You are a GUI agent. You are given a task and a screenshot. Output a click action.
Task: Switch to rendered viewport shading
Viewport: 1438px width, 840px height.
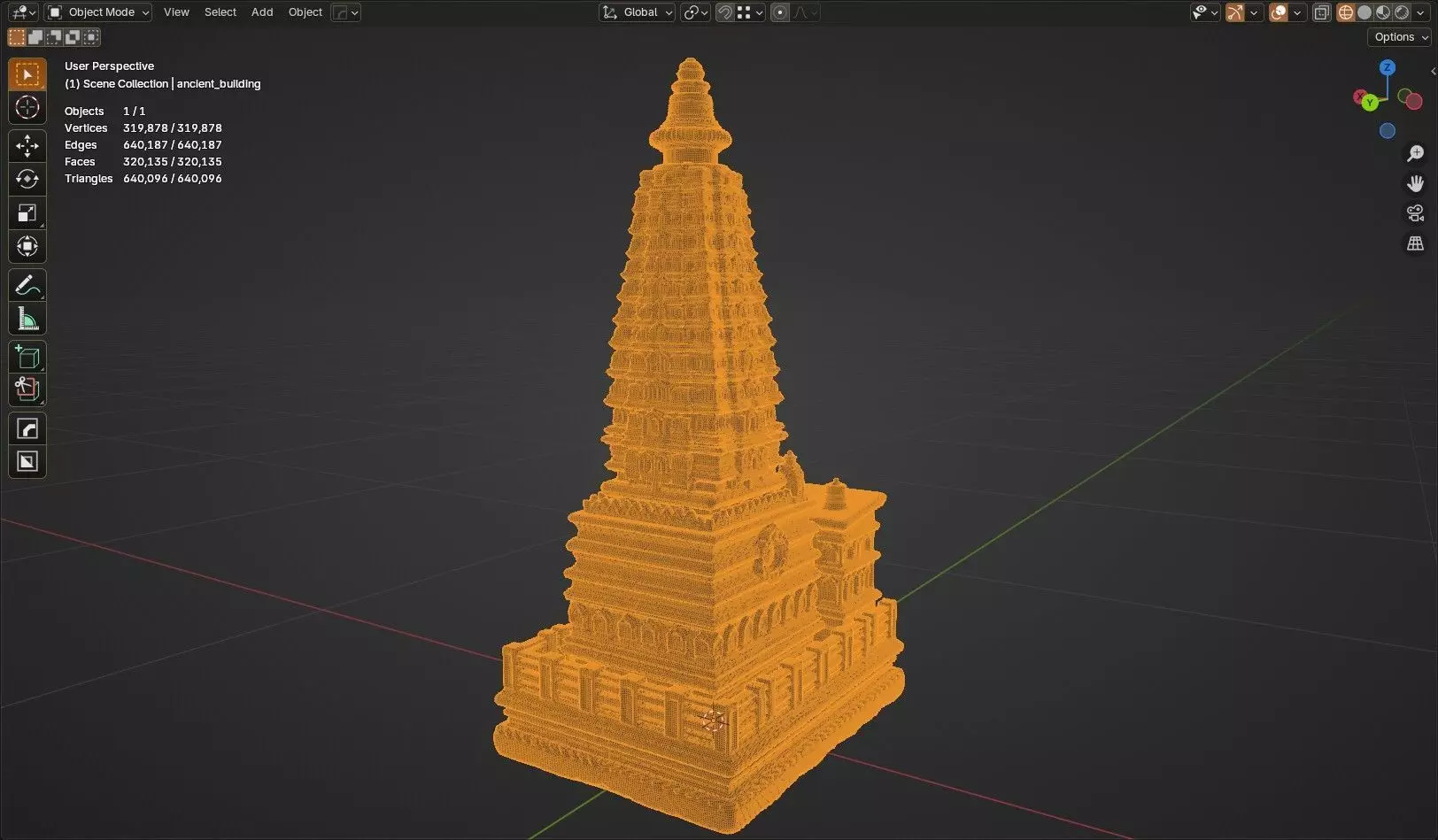(1402, 12)
